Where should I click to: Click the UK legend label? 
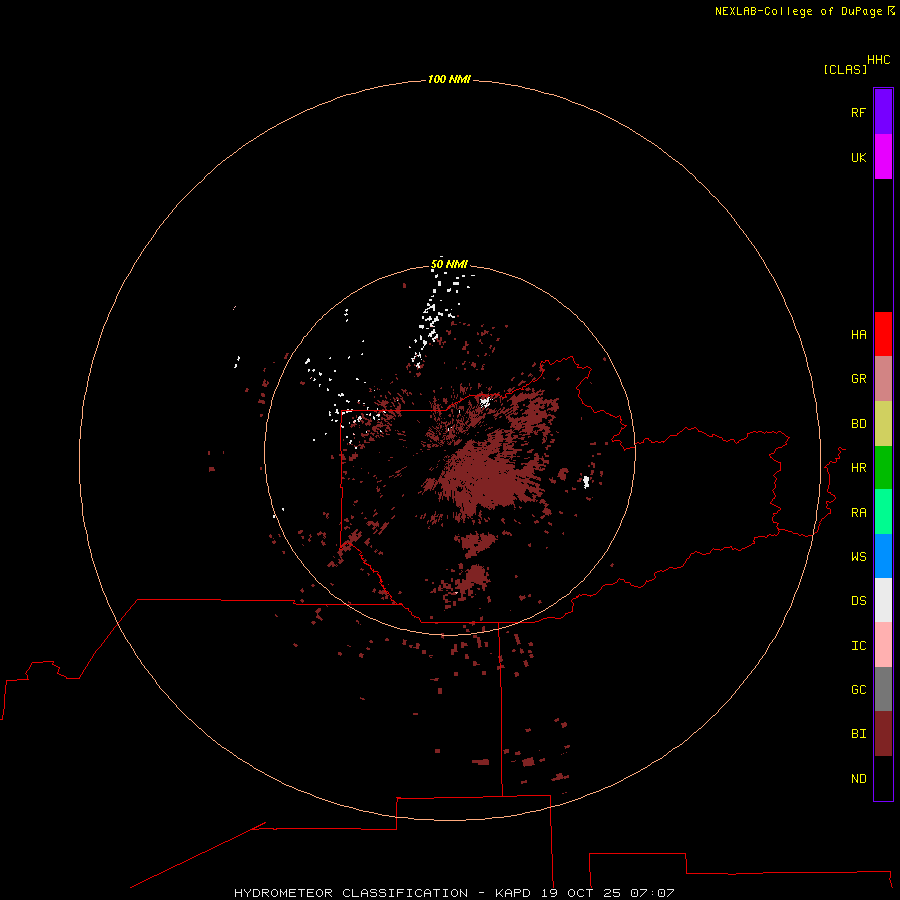click(858, 157)
